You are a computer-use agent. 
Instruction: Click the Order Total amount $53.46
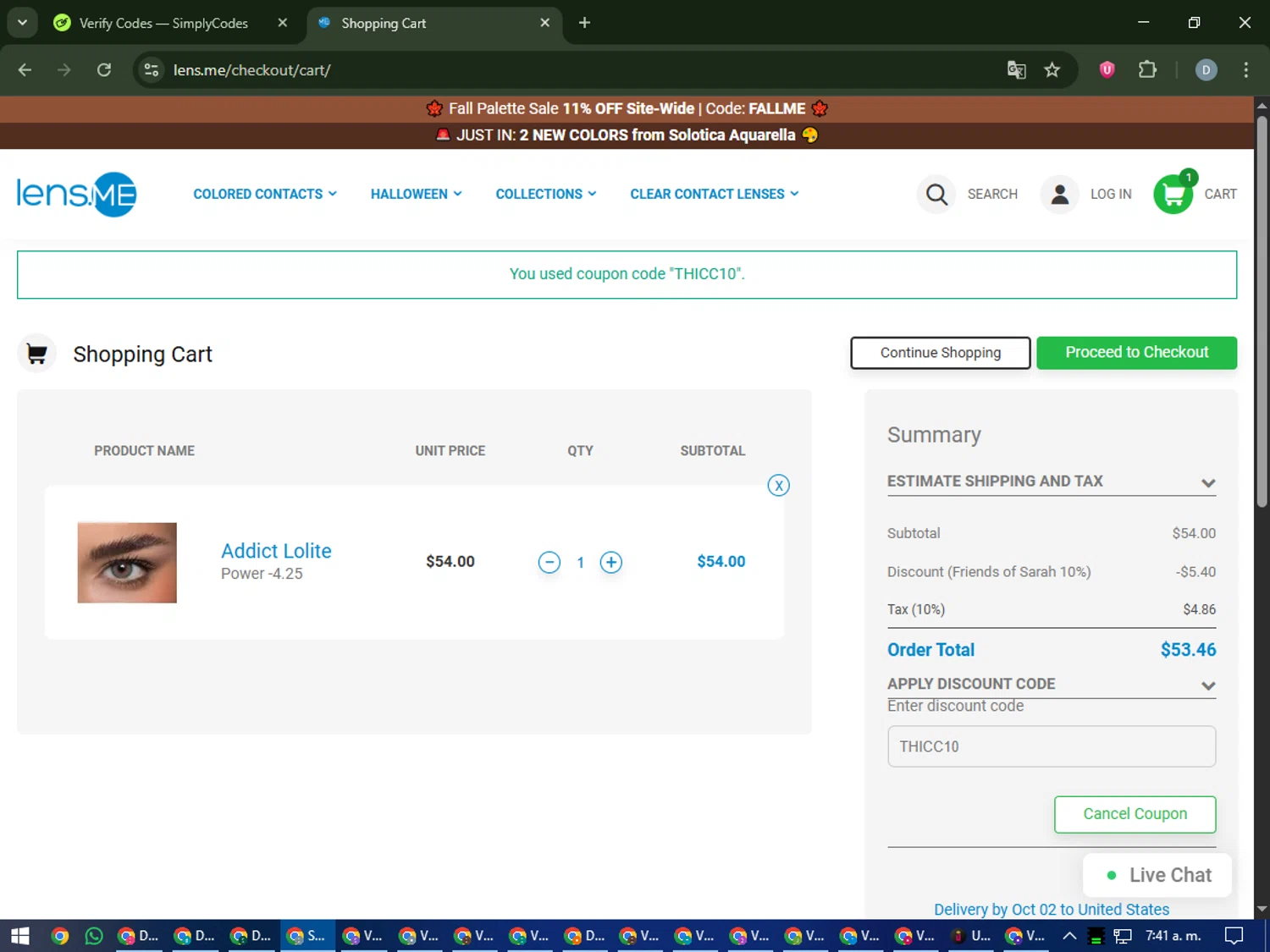(1188, 650)
